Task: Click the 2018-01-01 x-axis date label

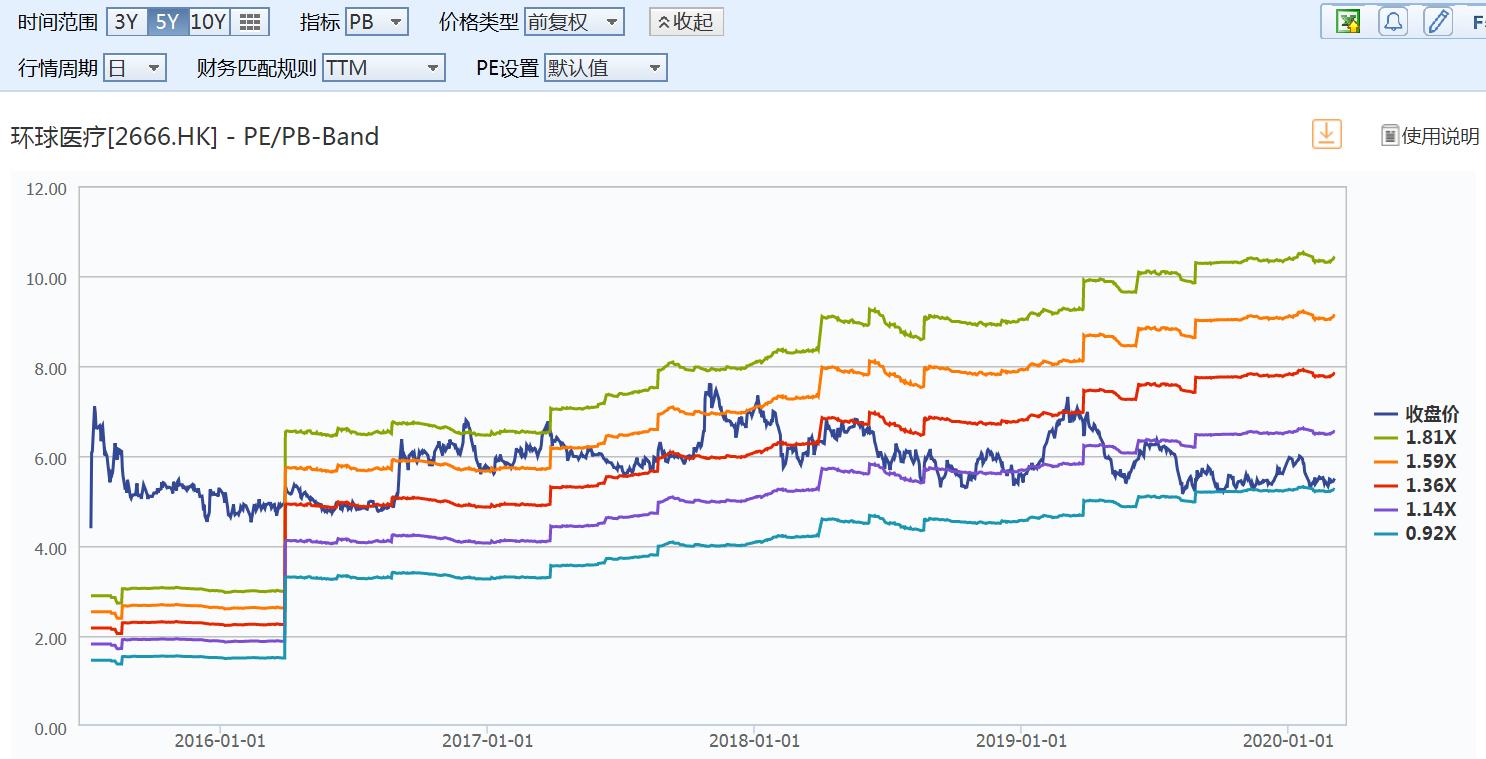Action: [754, 741]
